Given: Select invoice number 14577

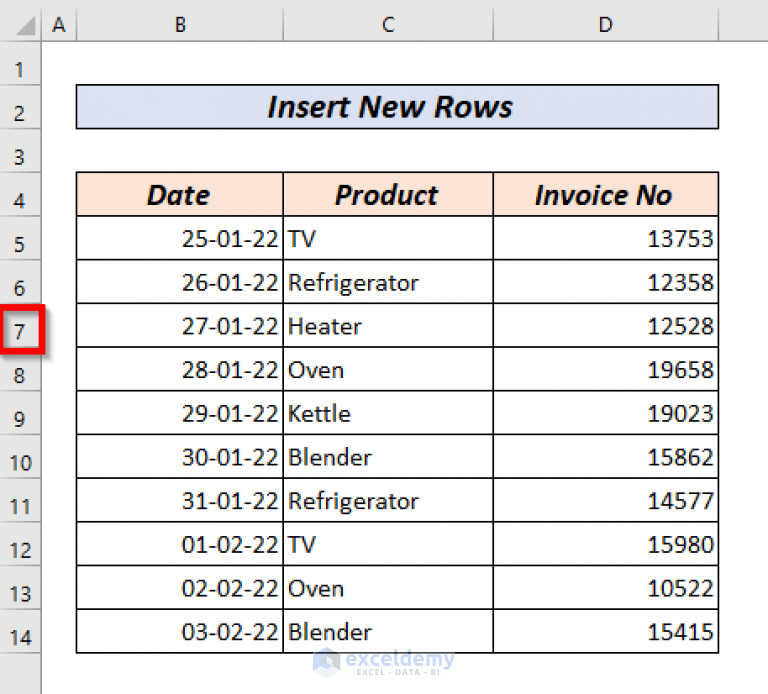Looking at the screenshot, I should tap(606, 501).
